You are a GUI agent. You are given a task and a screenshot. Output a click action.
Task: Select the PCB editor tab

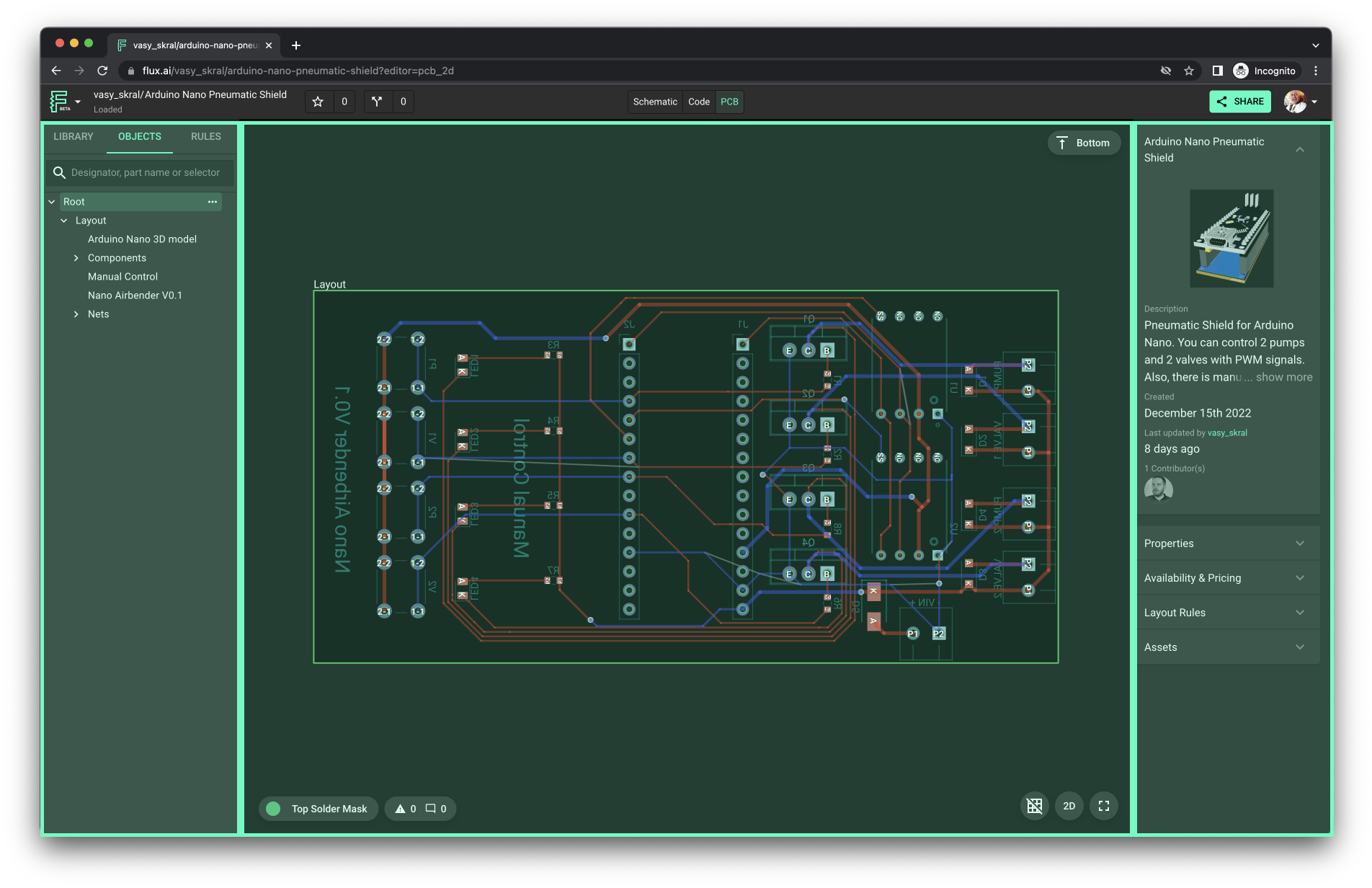click(x=729, y=102)
